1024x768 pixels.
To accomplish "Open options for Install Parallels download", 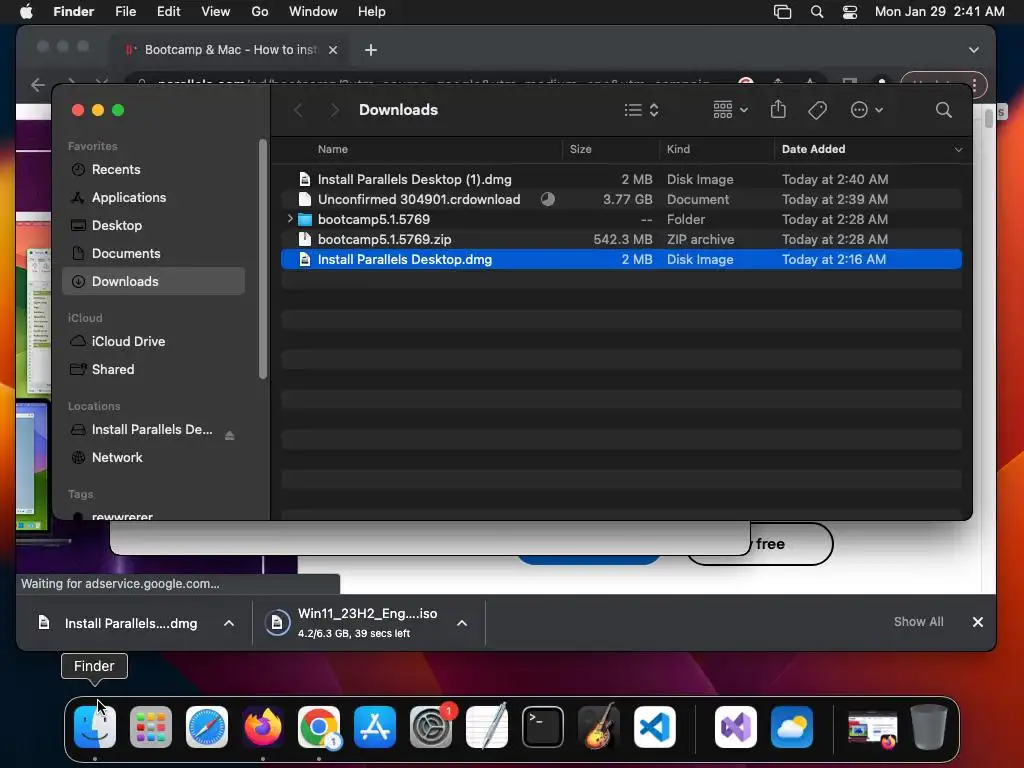I will coord(229,623).
